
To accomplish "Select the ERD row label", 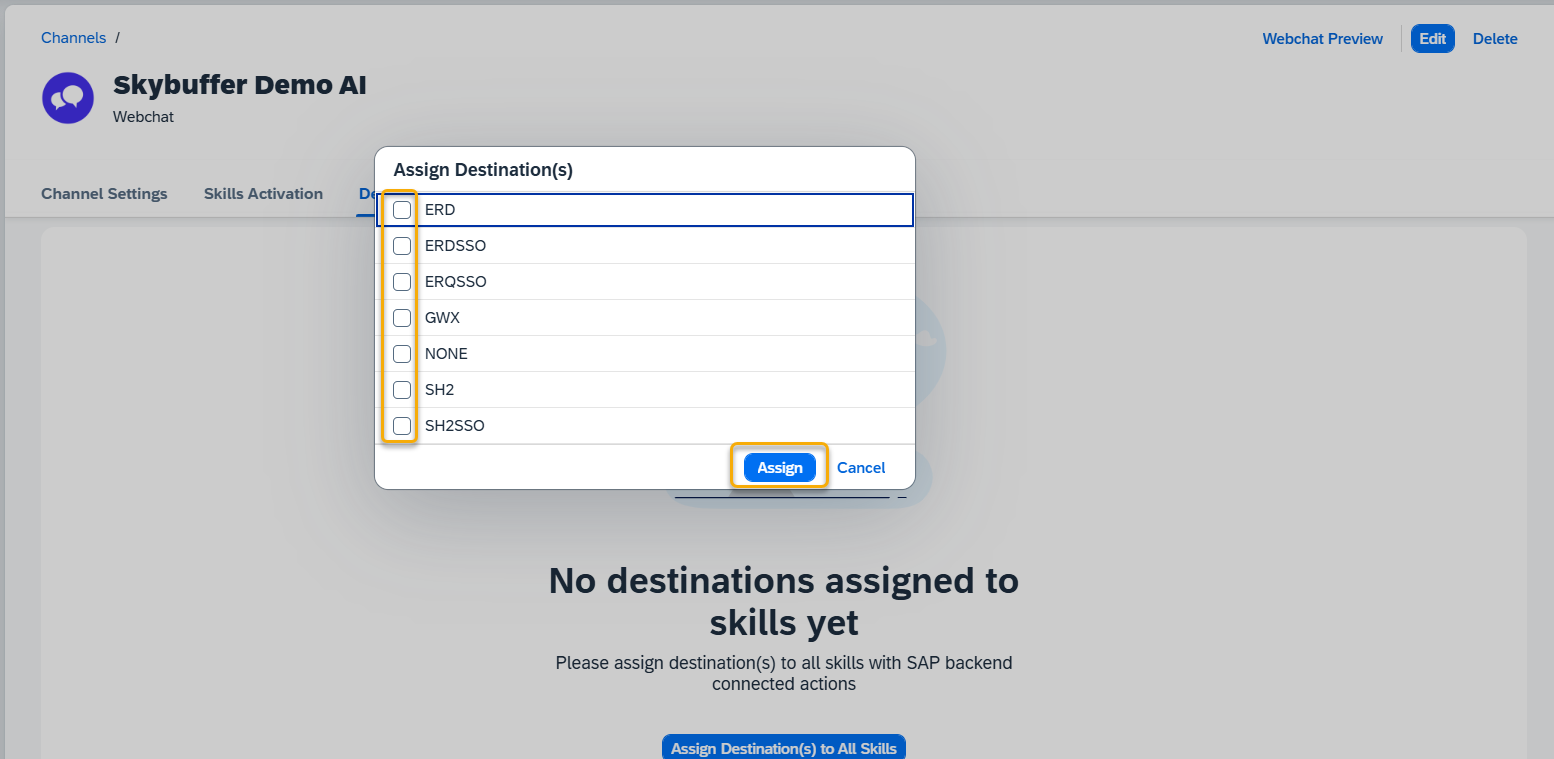I will (440, 210).
